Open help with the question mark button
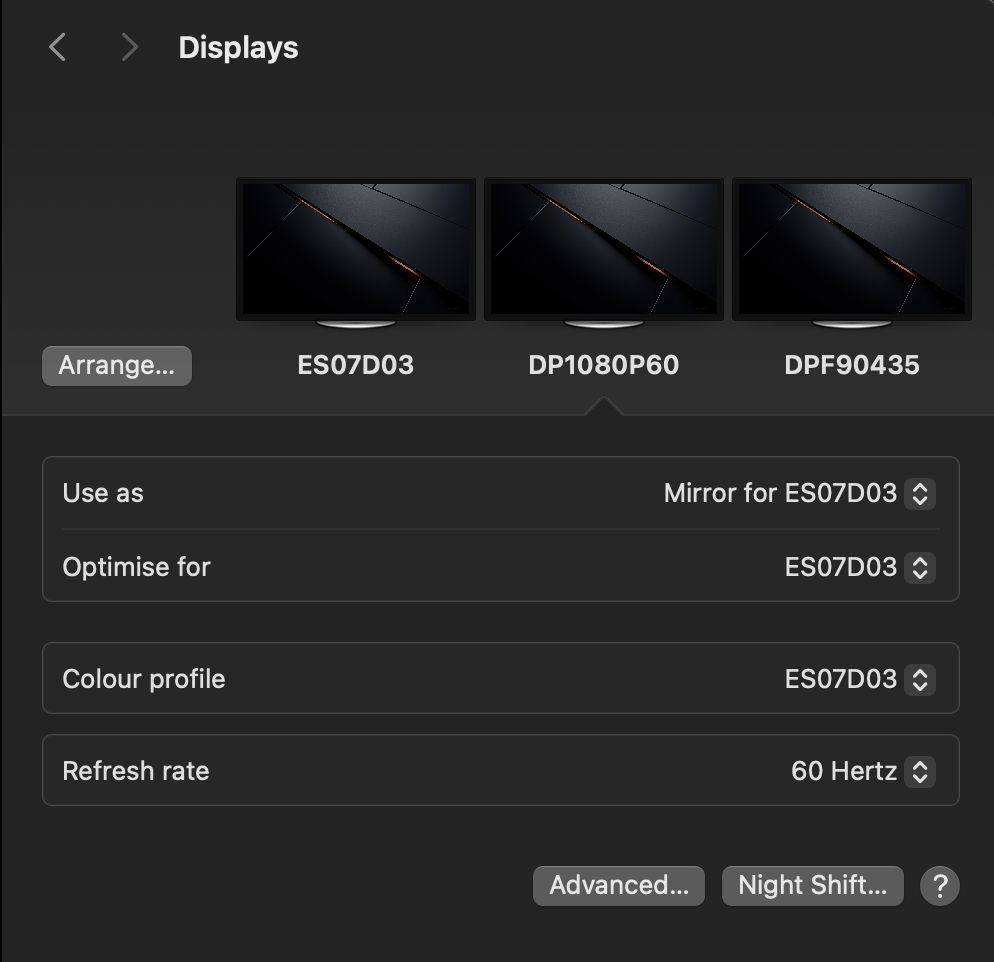Screen dimensions: 994x962 click(939, 885)
